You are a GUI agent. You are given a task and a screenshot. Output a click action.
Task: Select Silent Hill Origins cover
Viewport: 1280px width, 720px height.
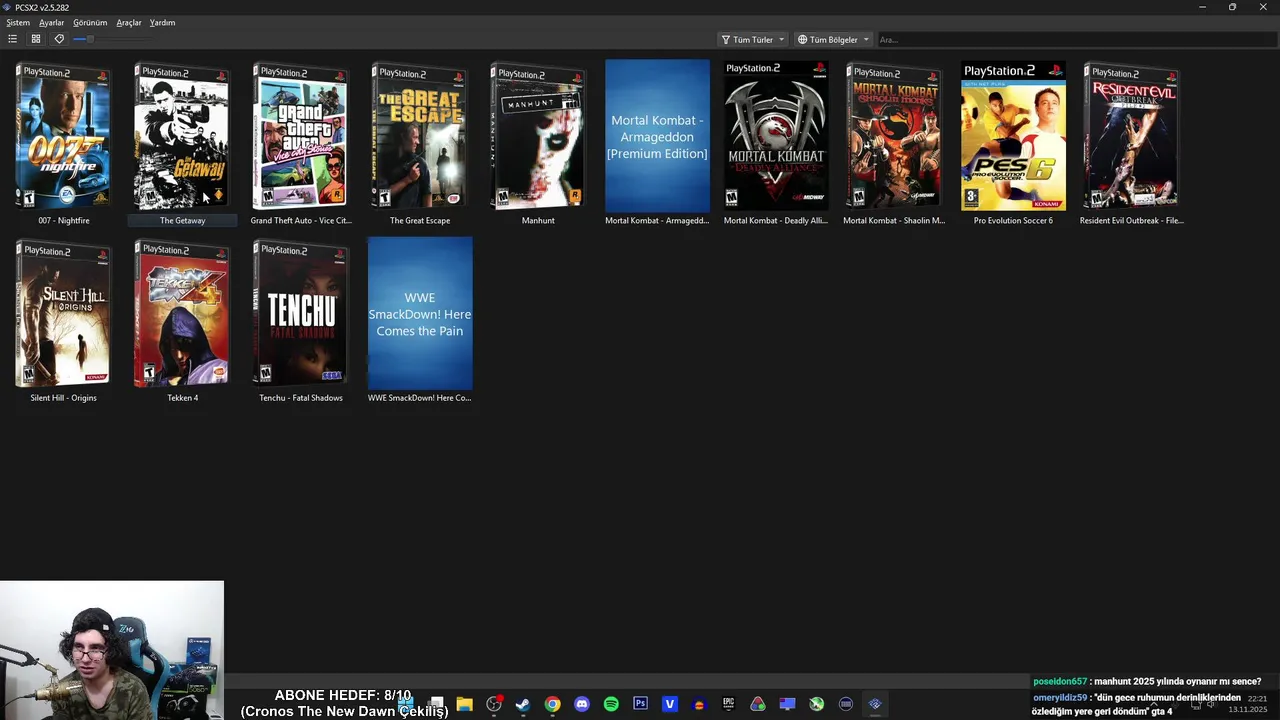point(63,313)
